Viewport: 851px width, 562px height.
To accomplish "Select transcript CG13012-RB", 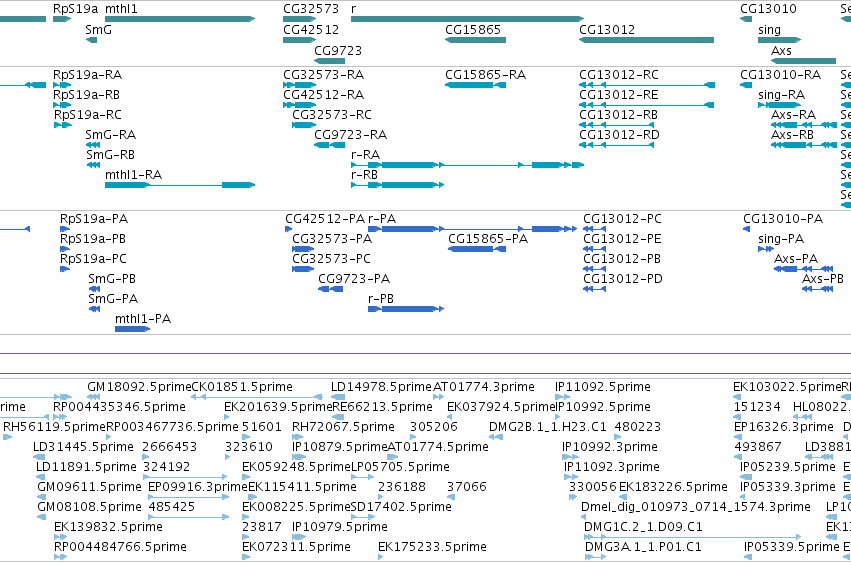I will pos(617,125).
